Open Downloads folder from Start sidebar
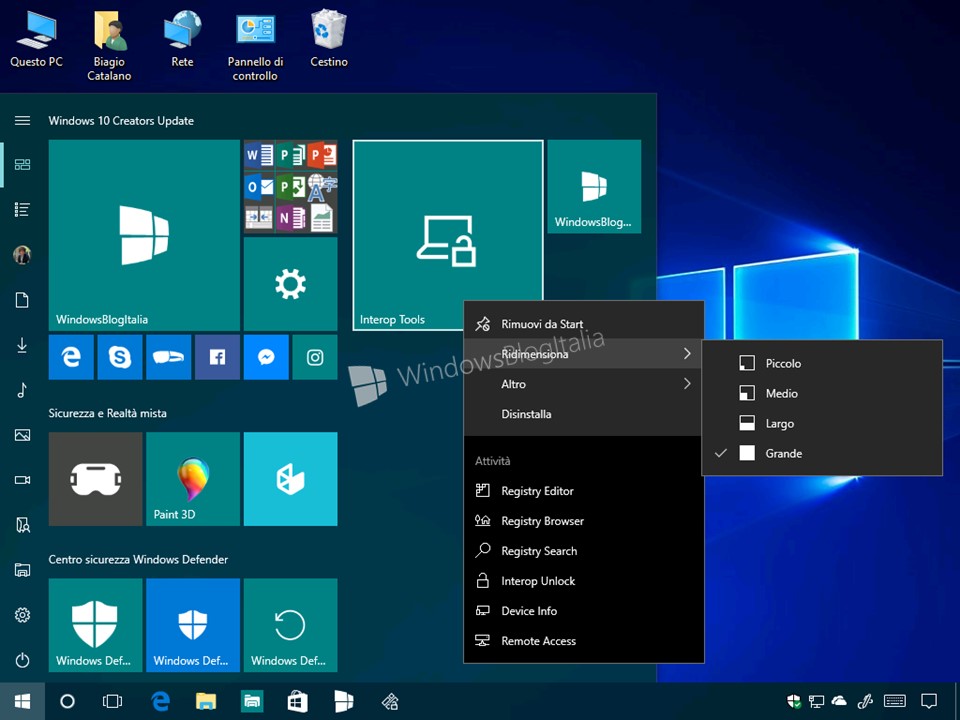 tap(22, 345)
